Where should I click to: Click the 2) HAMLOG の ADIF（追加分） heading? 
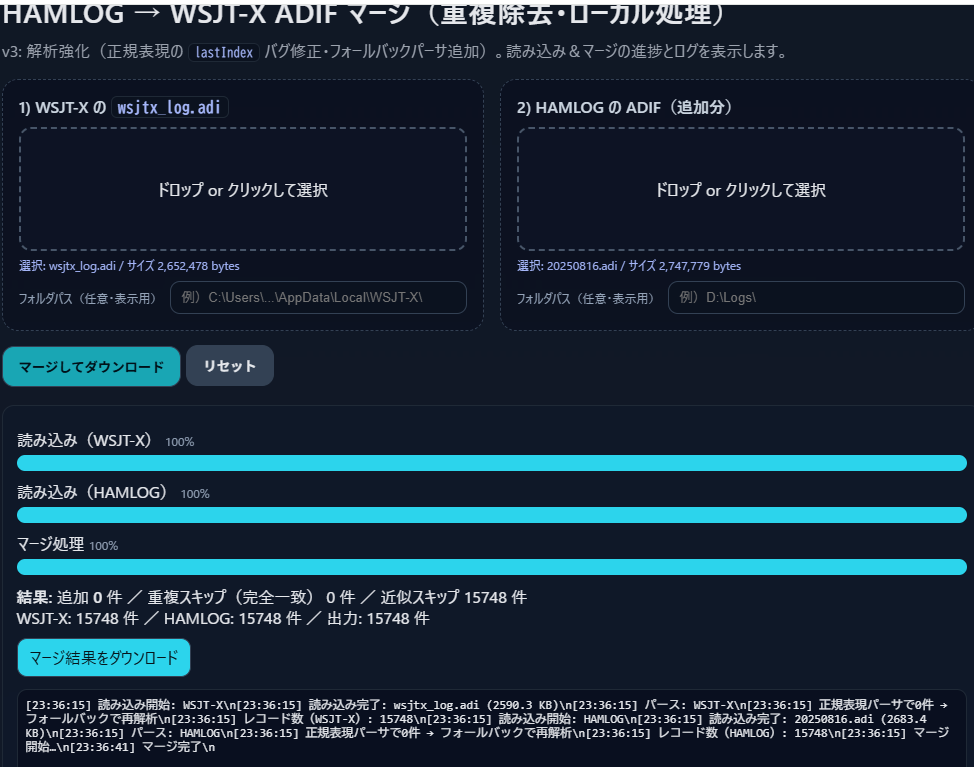pyautogui.click(x=624, y=107)
